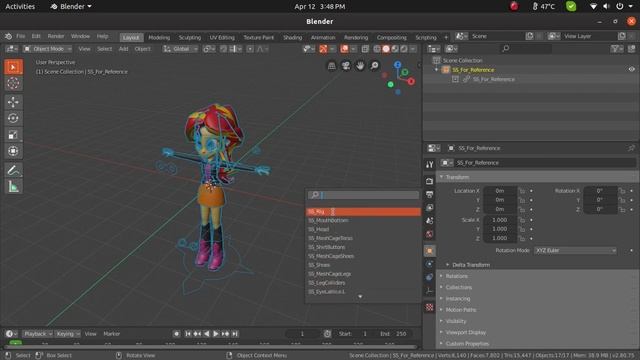The width and height of the screenshot is (640, 360).
Task: Click the search field in the popup list
Action: pyautogui.click(x=363, y=195)
